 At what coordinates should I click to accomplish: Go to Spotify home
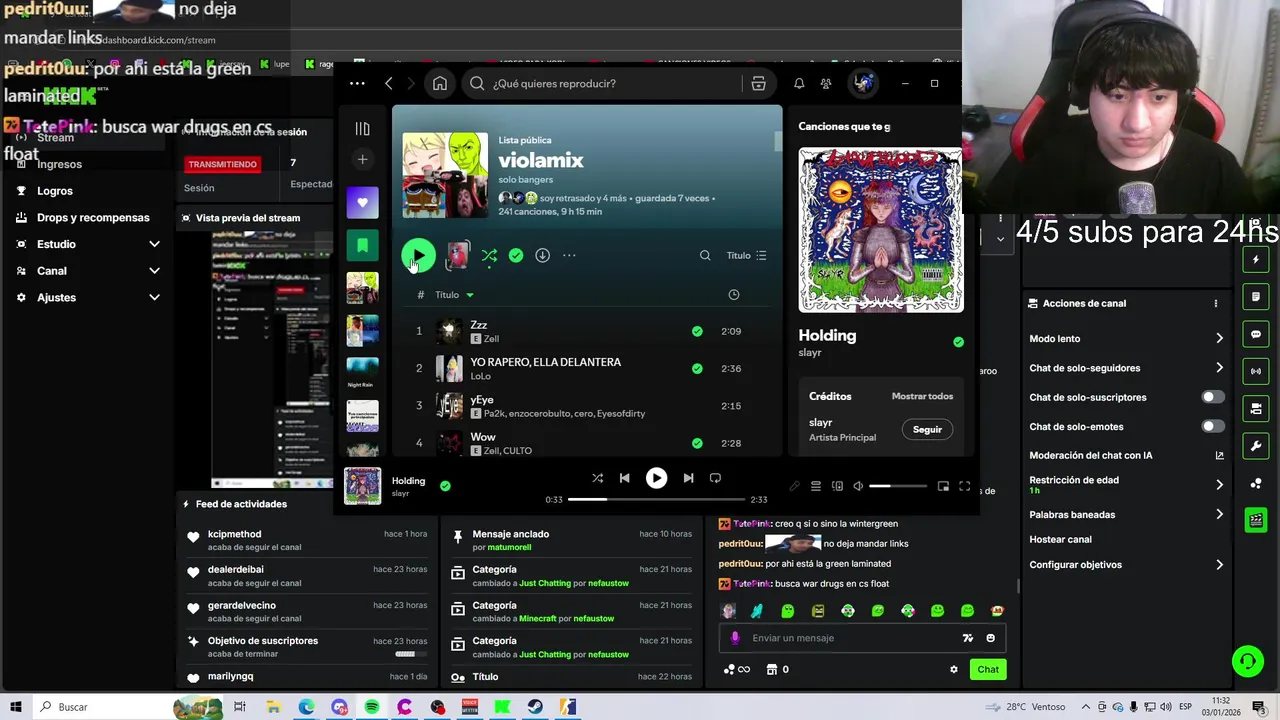pyautogui.click(x=439, y=84)
